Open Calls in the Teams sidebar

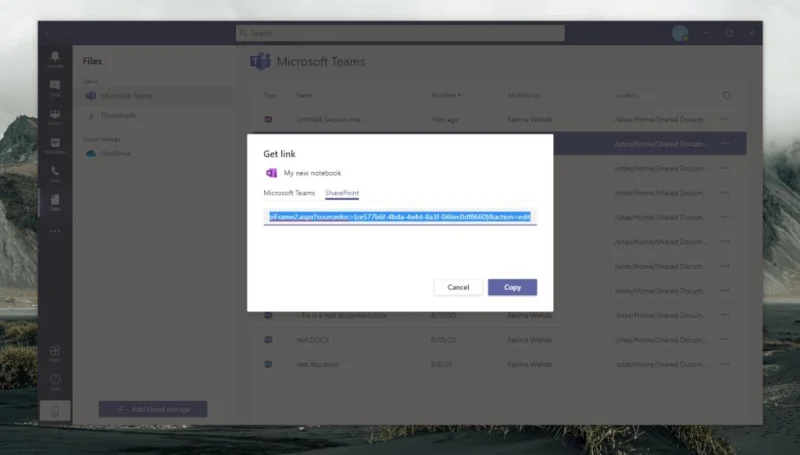click(x=55, y=174)
